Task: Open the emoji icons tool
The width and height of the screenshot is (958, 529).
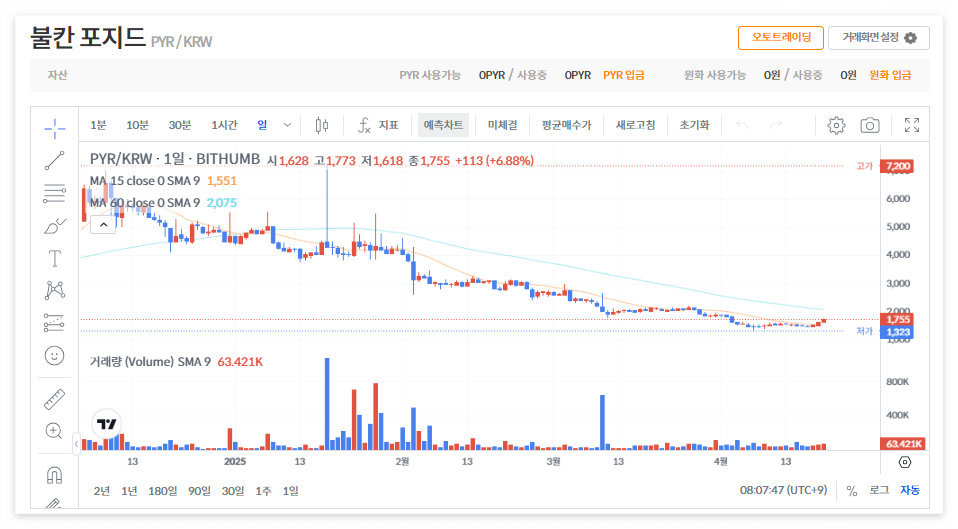Action: click(54, 356)
